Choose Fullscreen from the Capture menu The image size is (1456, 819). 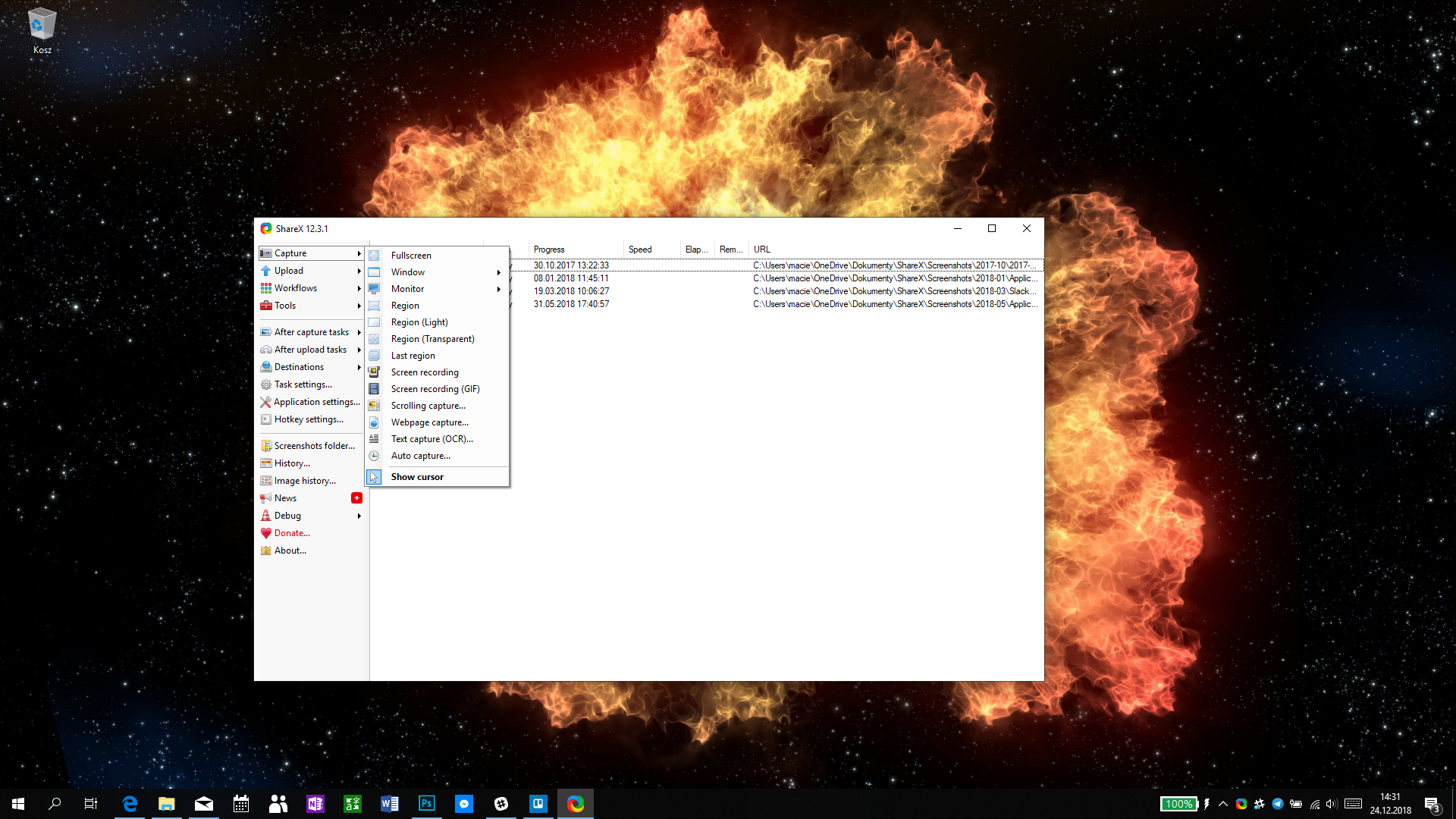[x=437, y=256]
